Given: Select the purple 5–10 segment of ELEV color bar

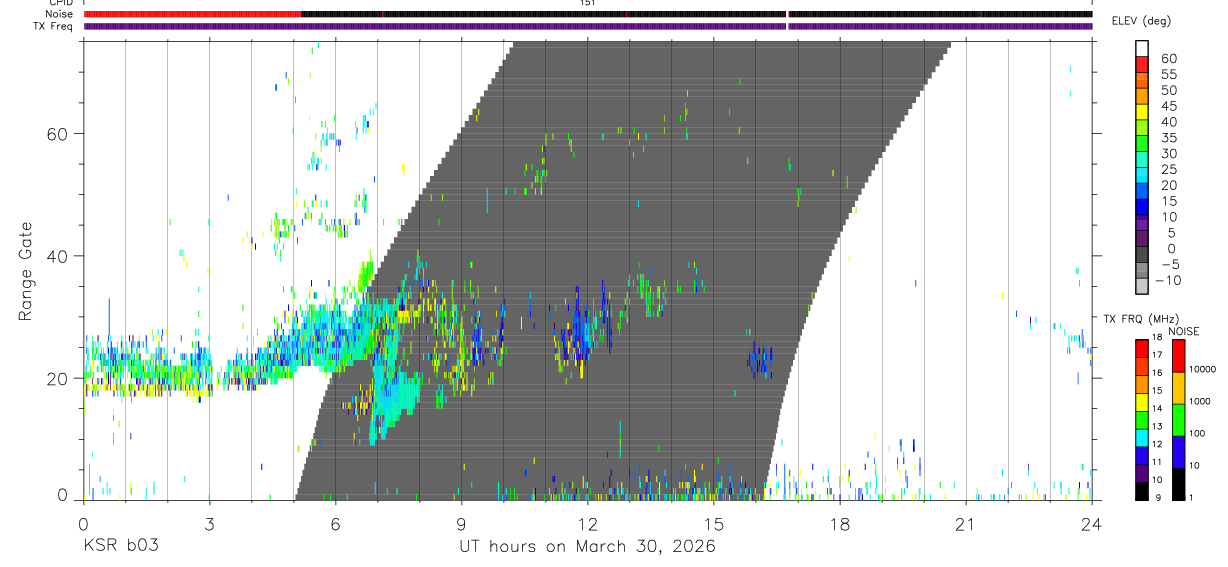Looking at the screenshot, I should coord(1142,225).
